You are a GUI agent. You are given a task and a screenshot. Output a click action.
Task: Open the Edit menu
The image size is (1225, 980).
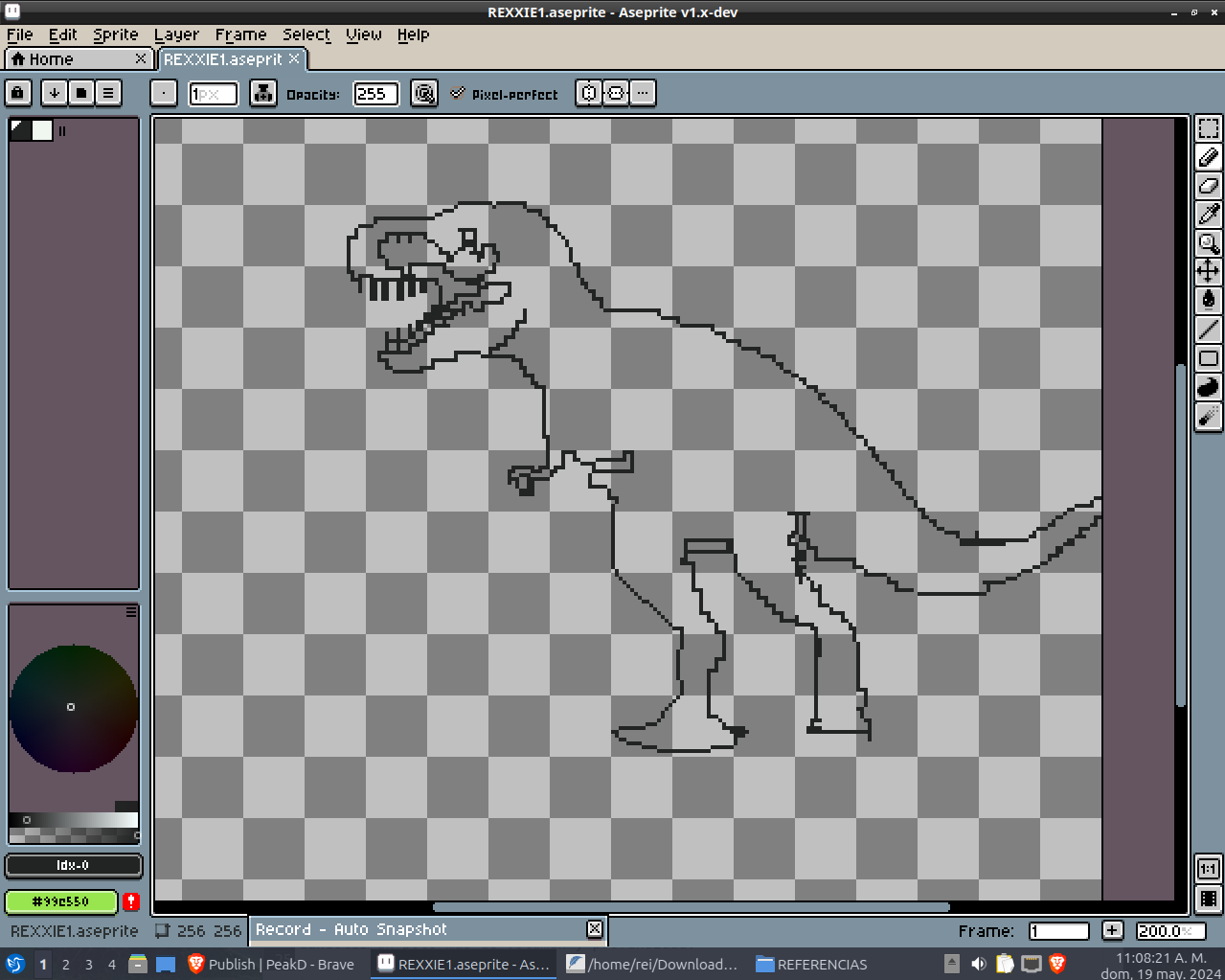[63, 34]
